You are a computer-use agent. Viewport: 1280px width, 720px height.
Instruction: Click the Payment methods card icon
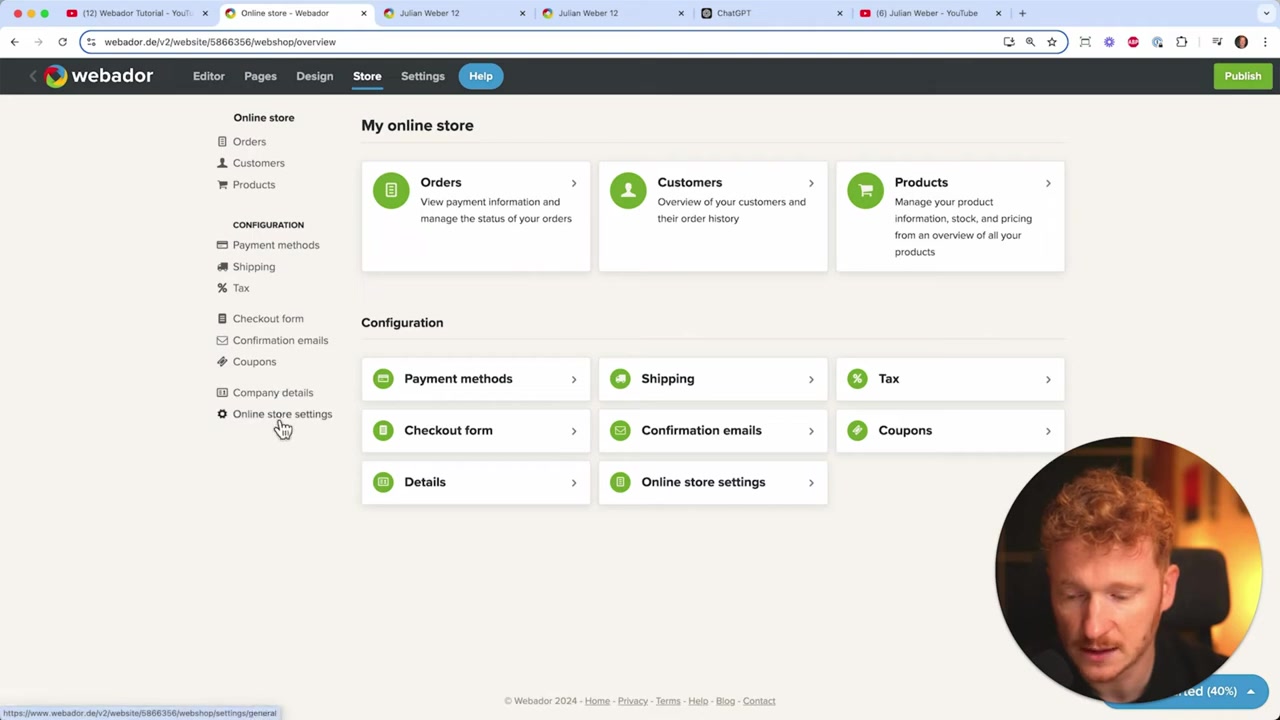tap(383, 379)
